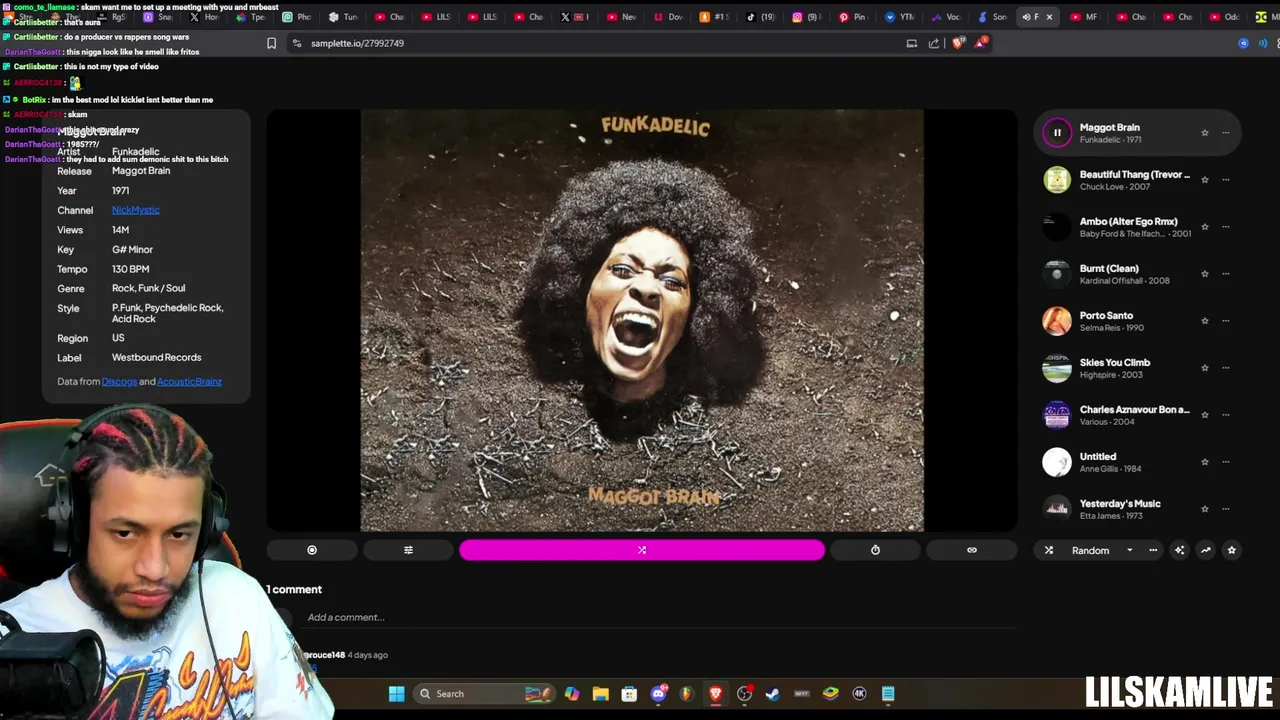Image resolution: width=1280 pixels, height=720 pixels.
Task: Play Porto Santo thumbnail
Action: (1057, 321)
